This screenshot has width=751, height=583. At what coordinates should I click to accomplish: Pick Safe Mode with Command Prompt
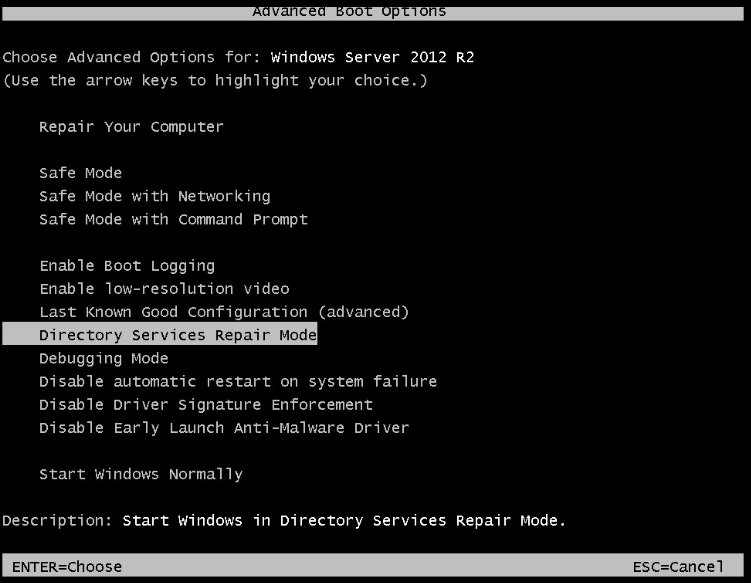point(173,219)
